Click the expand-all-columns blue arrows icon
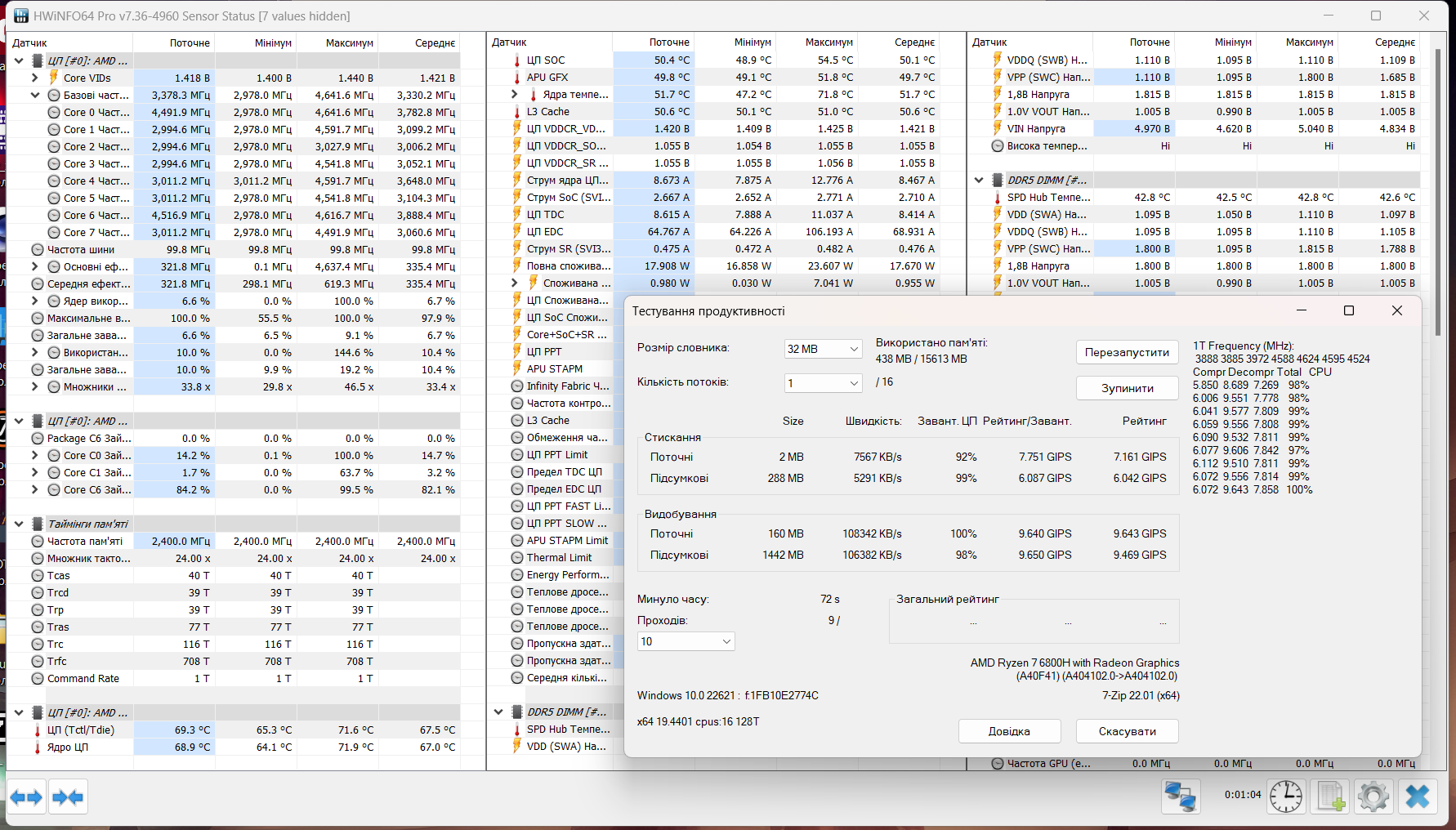The width and height of the screenshot is (1456, 830). point(26,797)
